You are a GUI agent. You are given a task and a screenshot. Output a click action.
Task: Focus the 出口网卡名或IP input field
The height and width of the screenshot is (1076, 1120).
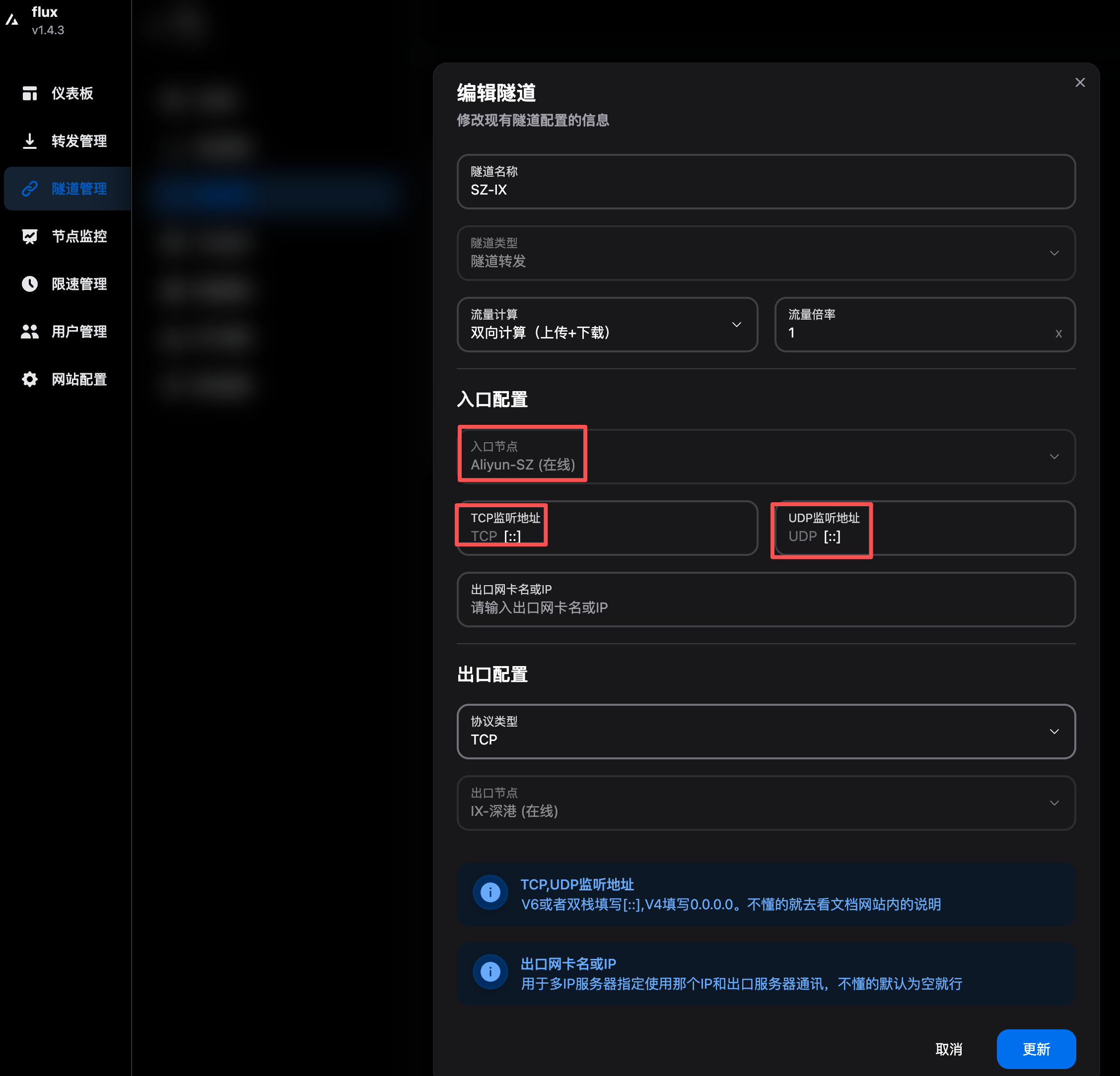click(x=766, y=607)
